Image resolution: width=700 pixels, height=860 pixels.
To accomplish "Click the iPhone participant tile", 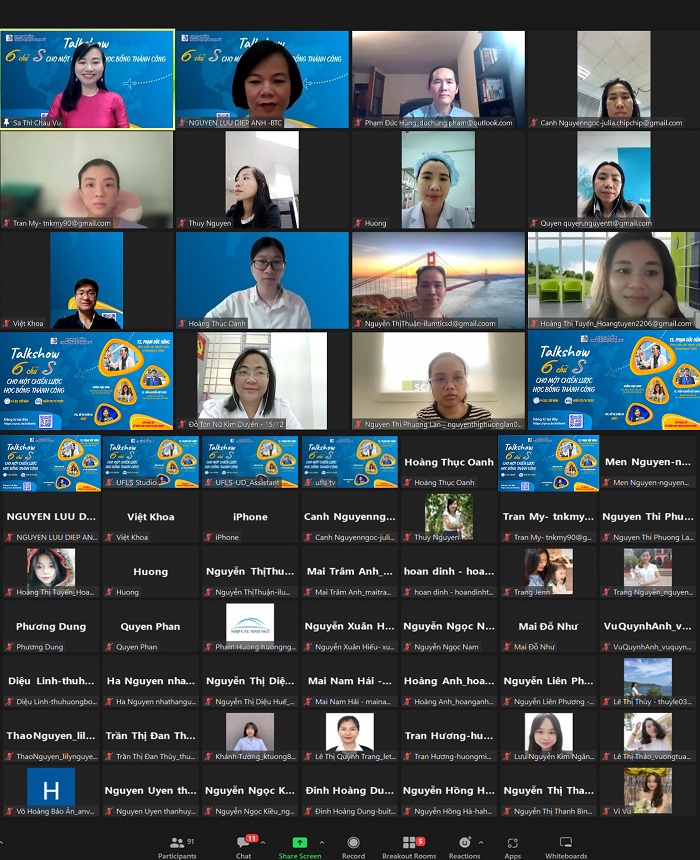I will [250, 518].
